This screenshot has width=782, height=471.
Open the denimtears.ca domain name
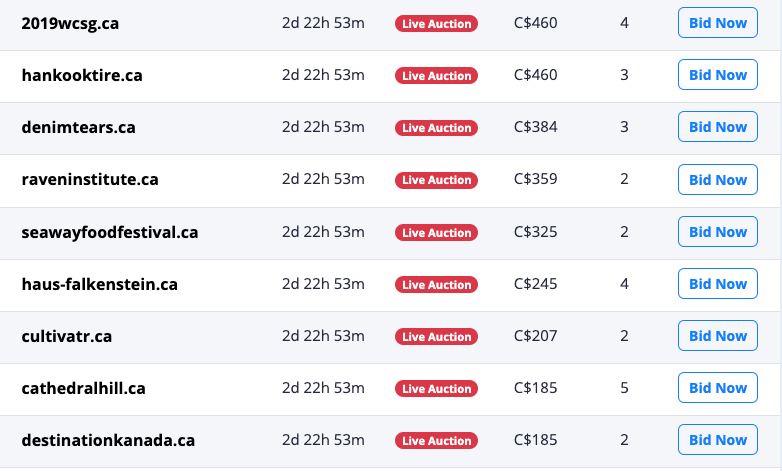pyautogui.click(x=78, y=127)
